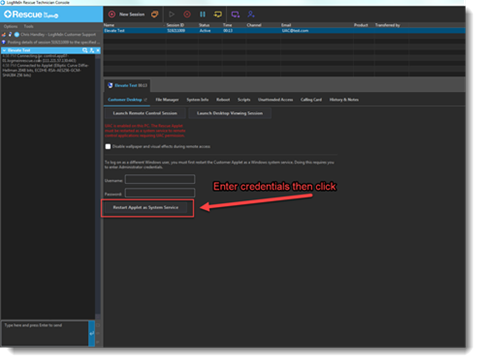Open the History & Notes tab
This screenshot has height=362, width=480.
(344, 100)
